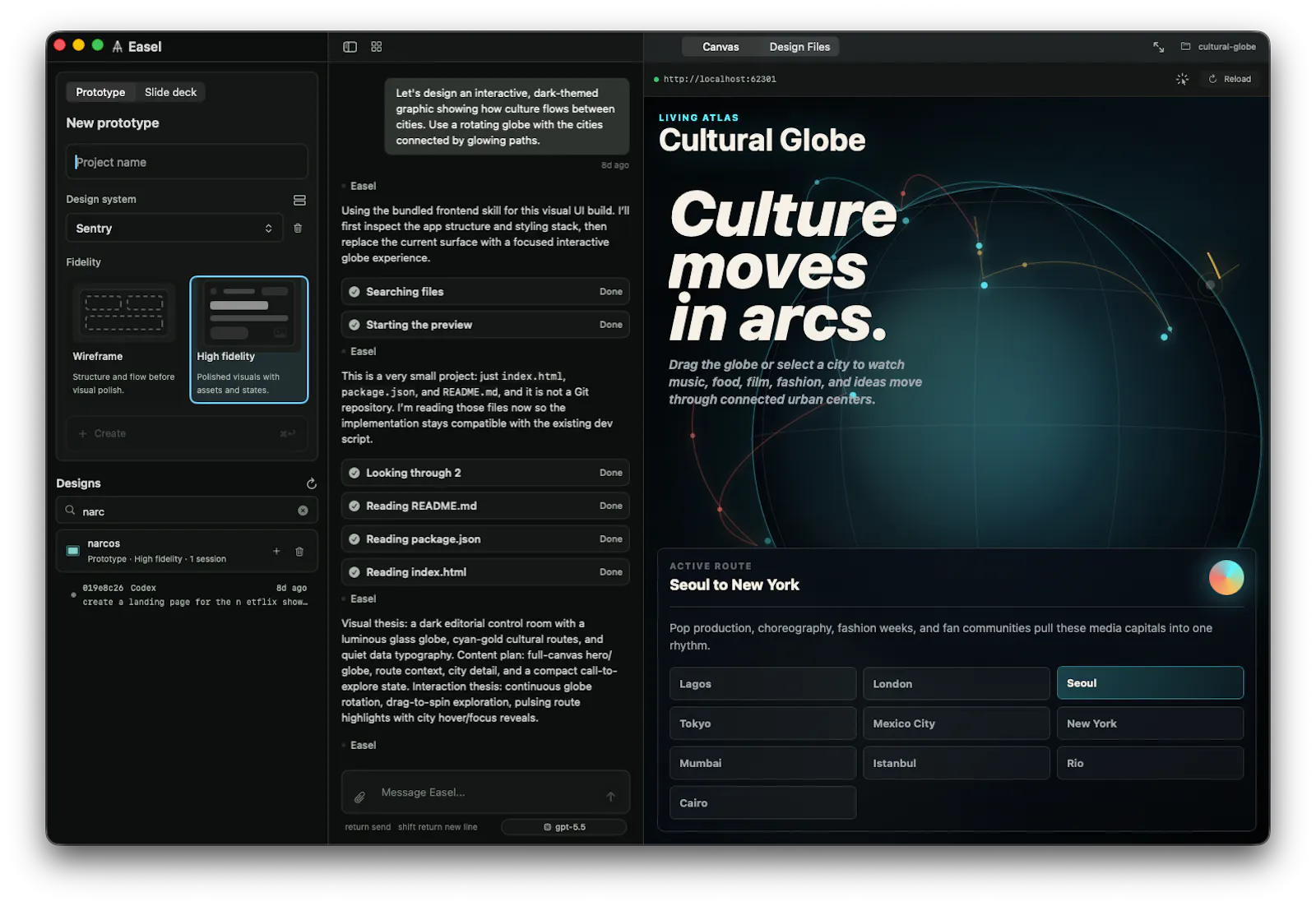Select the Wireframe fidelity option
The image size is (1316, 906).
pos(124,340)
